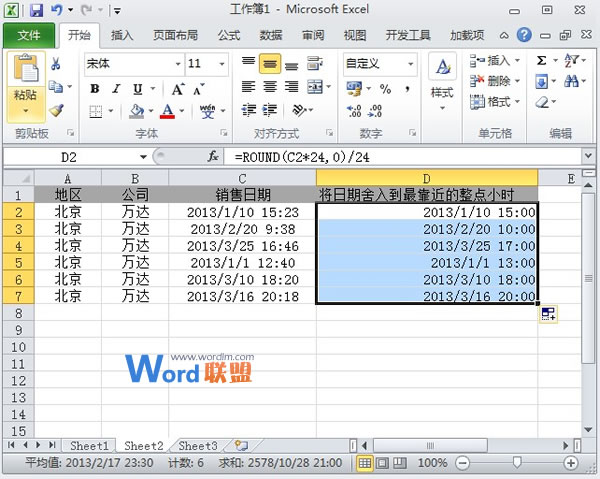Switch to Page Layout view in status bar
This screenshot has height=479, width=600.
pos(384,463)
